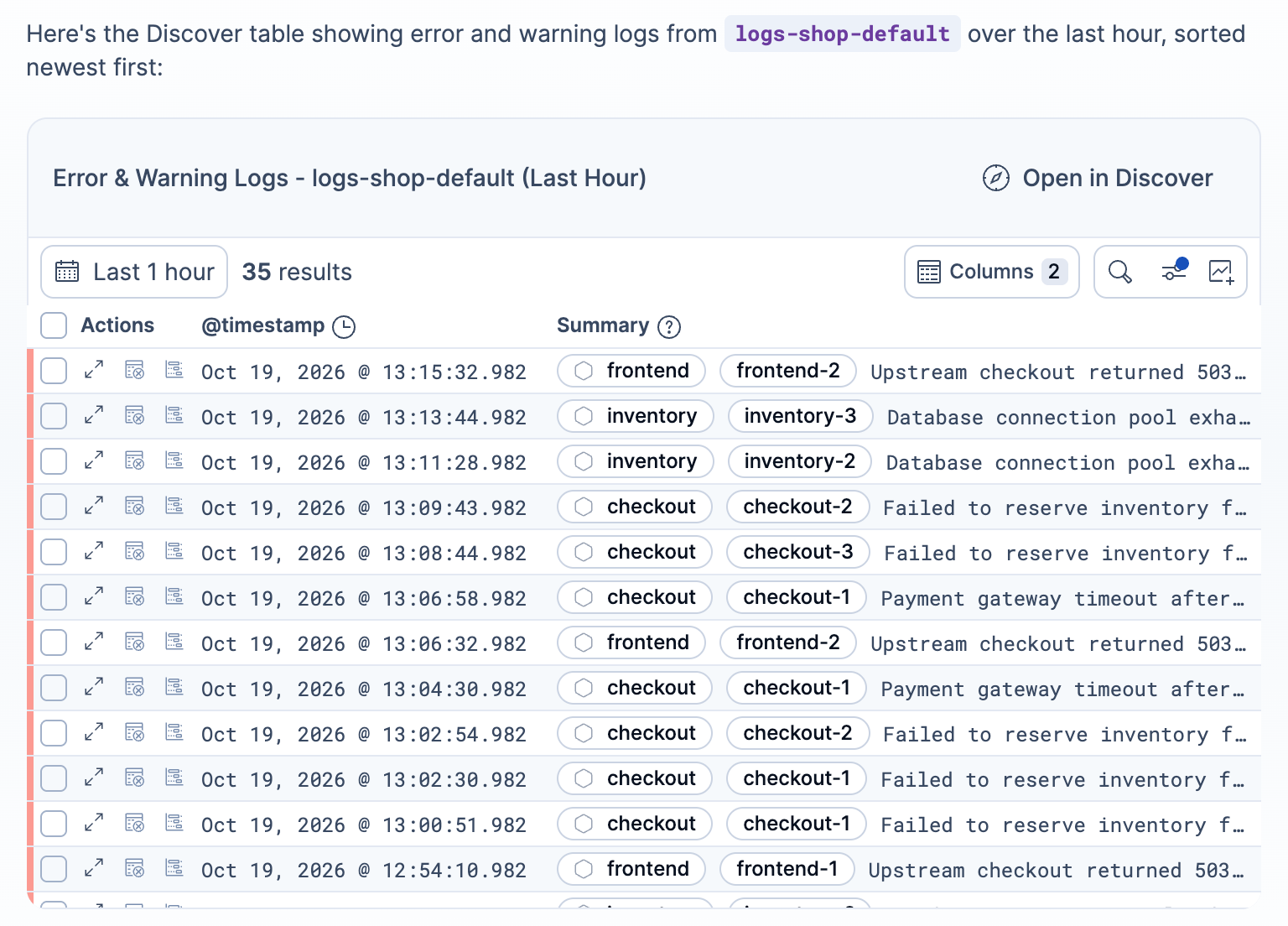Click the filter-table icon in the 13:15:32.982 row

pyautogui.click(x=134, y=370)
